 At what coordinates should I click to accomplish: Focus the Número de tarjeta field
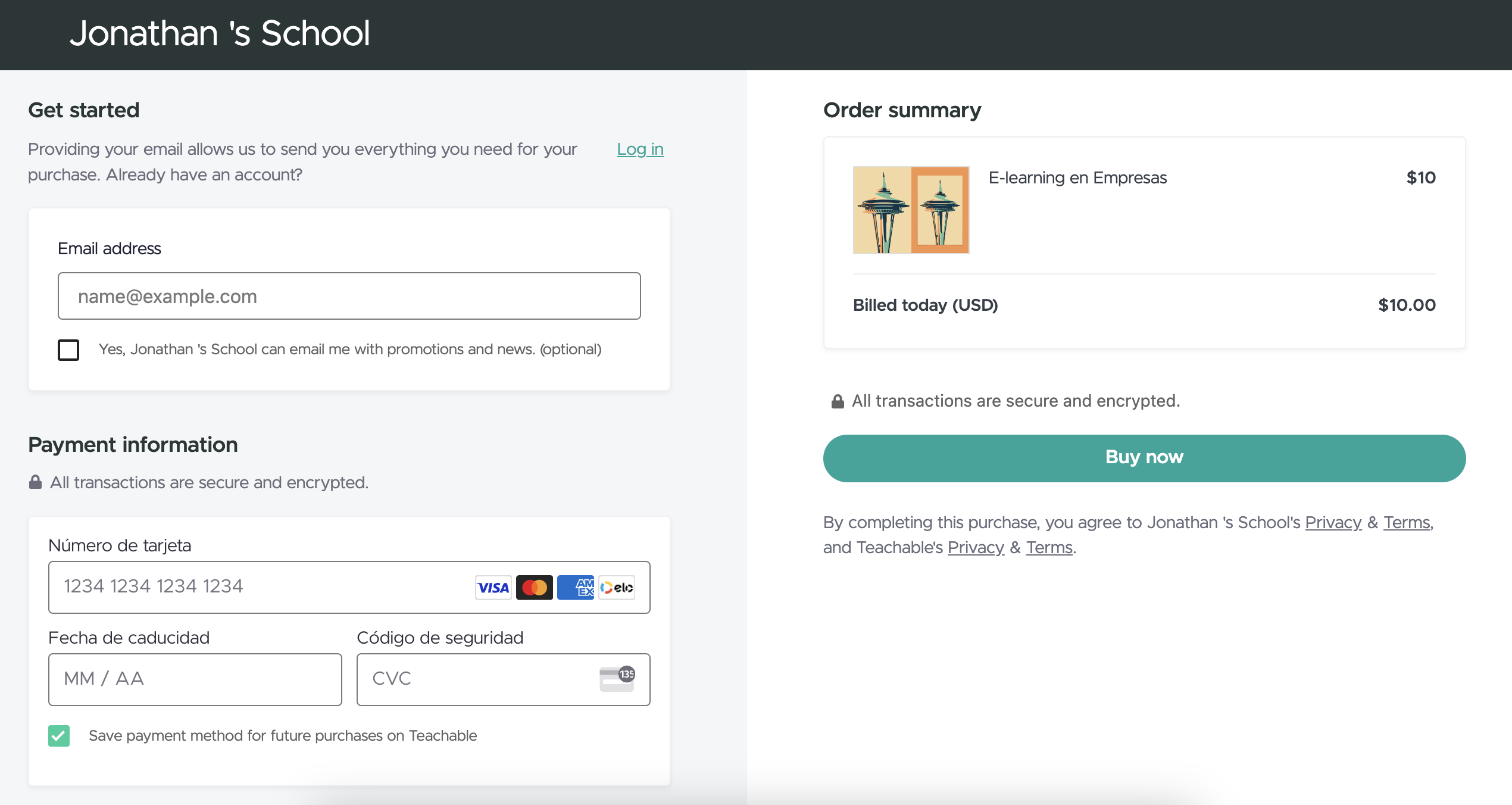coord(349,587)
